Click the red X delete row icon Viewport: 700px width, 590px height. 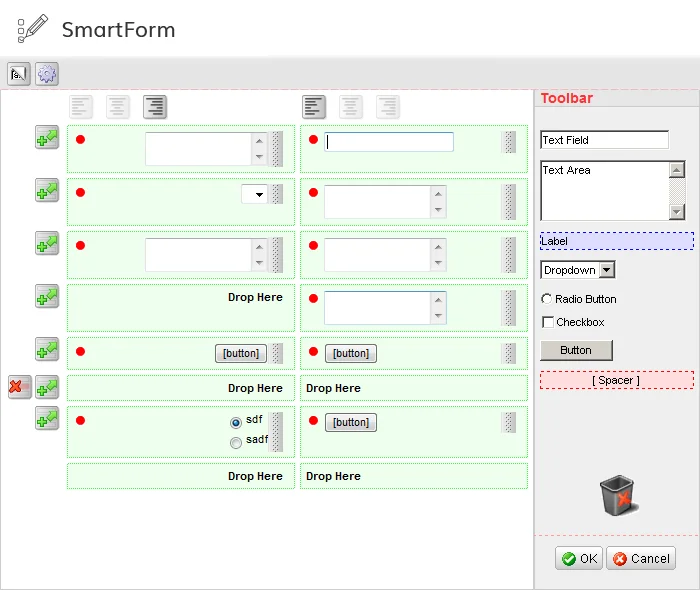(x=19, y=387)
